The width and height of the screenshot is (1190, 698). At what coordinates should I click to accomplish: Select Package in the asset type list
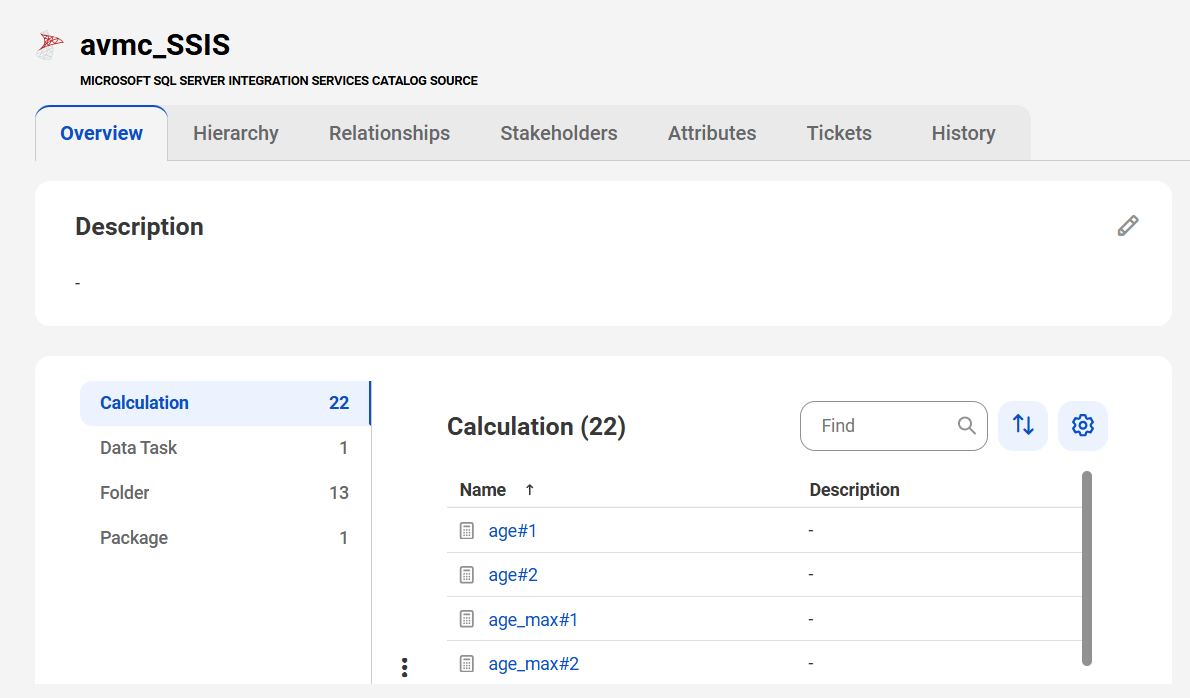(225, 538)
